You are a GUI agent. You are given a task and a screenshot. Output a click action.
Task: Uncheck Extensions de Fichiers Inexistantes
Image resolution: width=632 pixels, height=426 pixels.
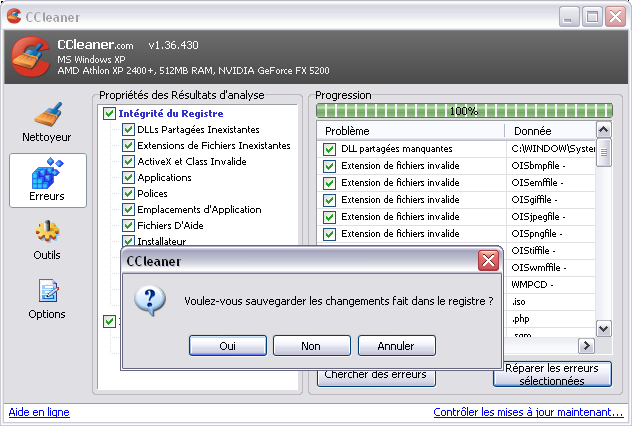[128, 145]
